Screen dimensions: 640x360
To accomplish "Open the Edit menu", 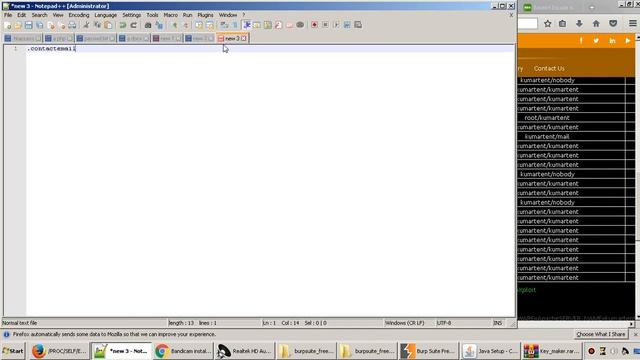I will [21, 15].
